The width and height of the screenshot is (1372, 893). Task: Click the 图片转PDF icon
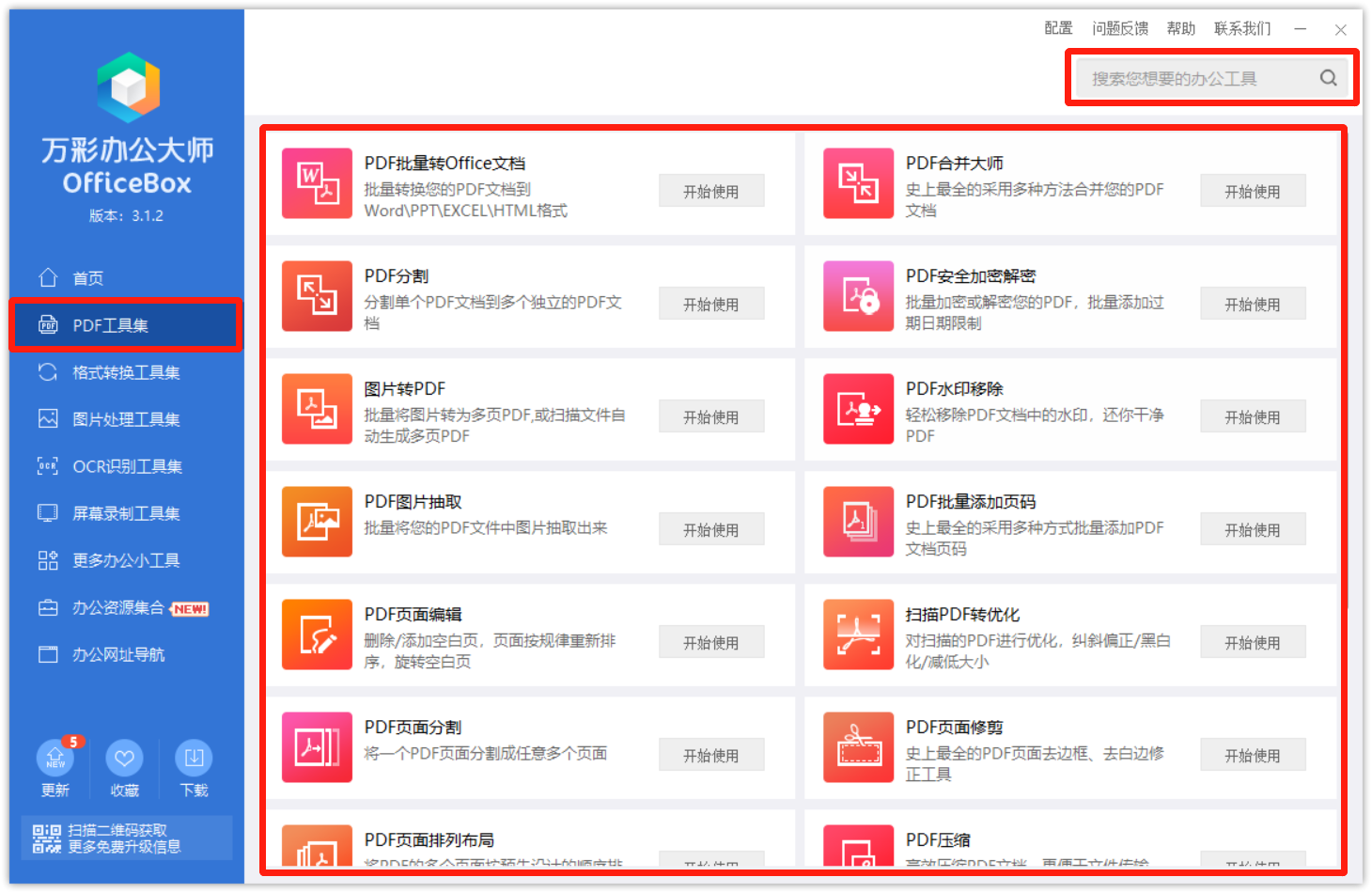(317, 409)
